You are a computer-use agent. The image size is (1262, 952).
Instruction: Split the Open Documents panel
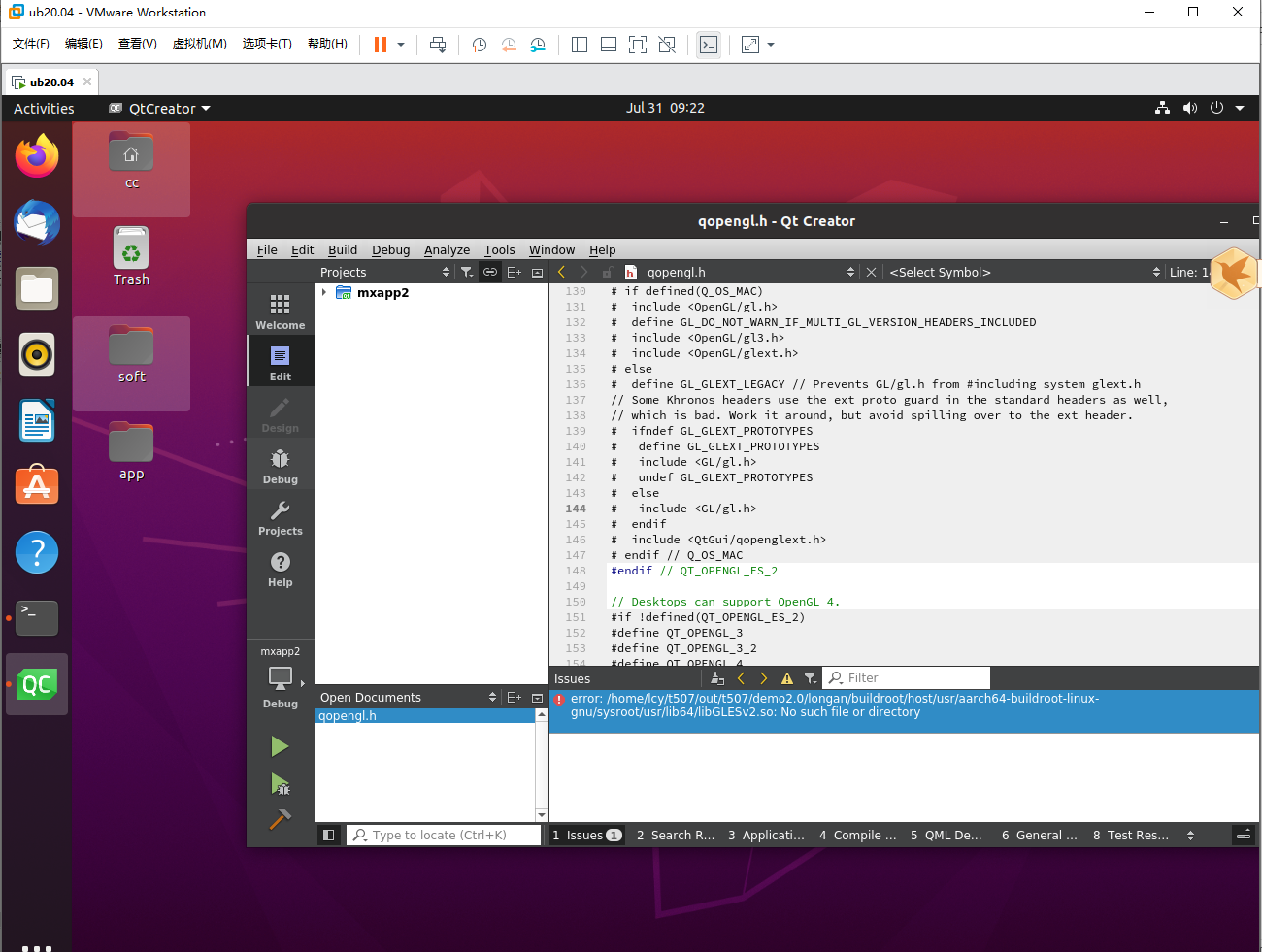click(x=515, y=697)
